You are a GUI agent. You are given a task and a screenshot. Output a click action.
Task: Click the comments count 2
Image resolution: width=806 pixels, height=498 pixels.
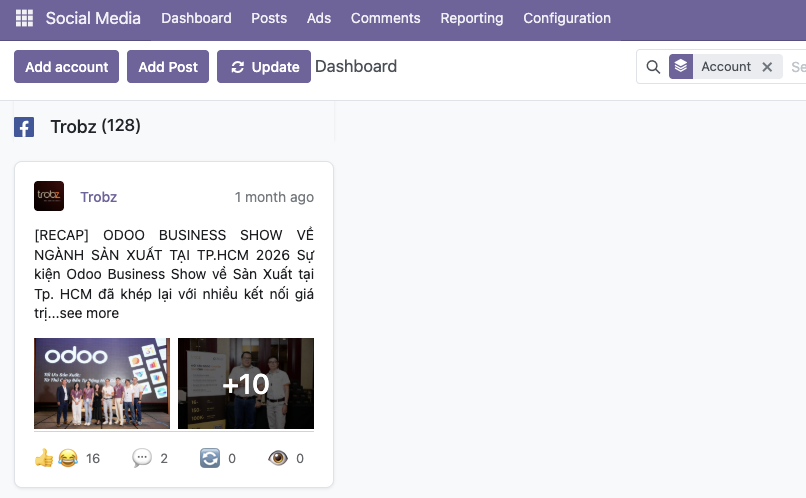(164, 458)
